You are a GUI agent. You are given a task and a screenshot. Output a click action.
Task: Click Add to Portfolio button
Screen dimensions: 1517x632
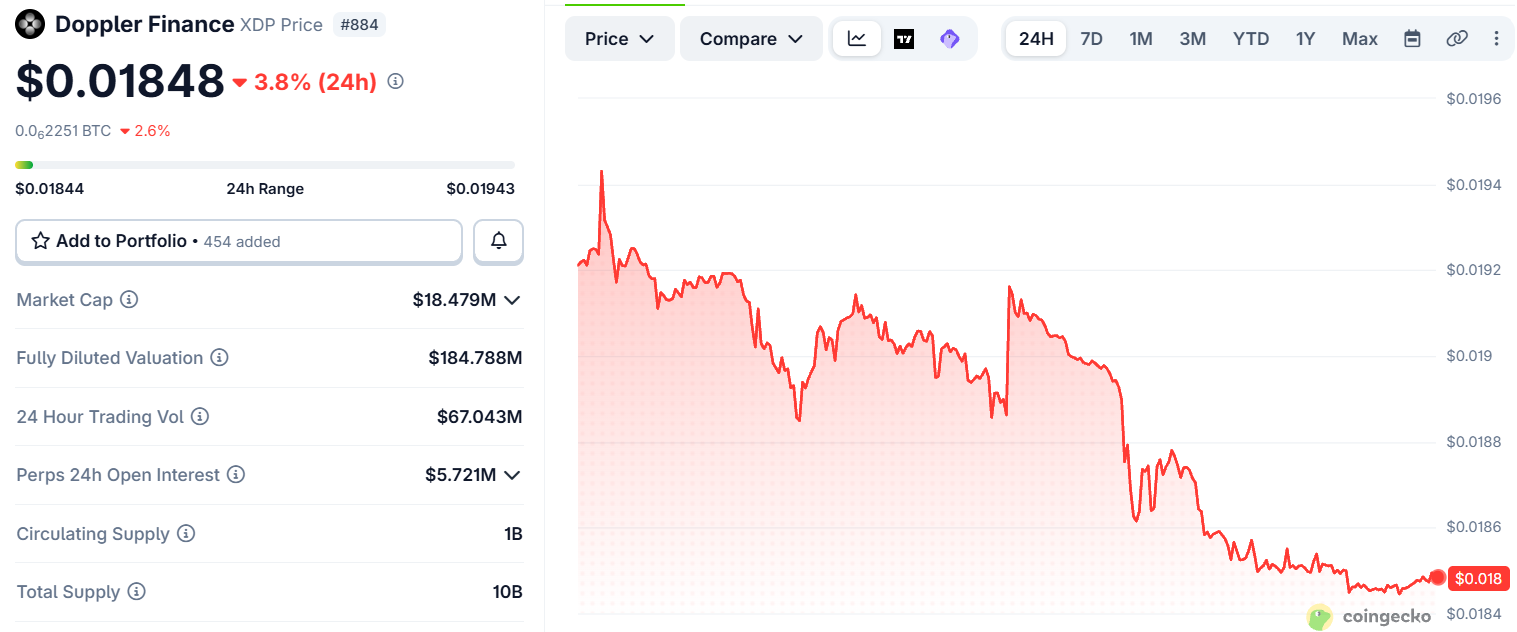tap(239, 241)
